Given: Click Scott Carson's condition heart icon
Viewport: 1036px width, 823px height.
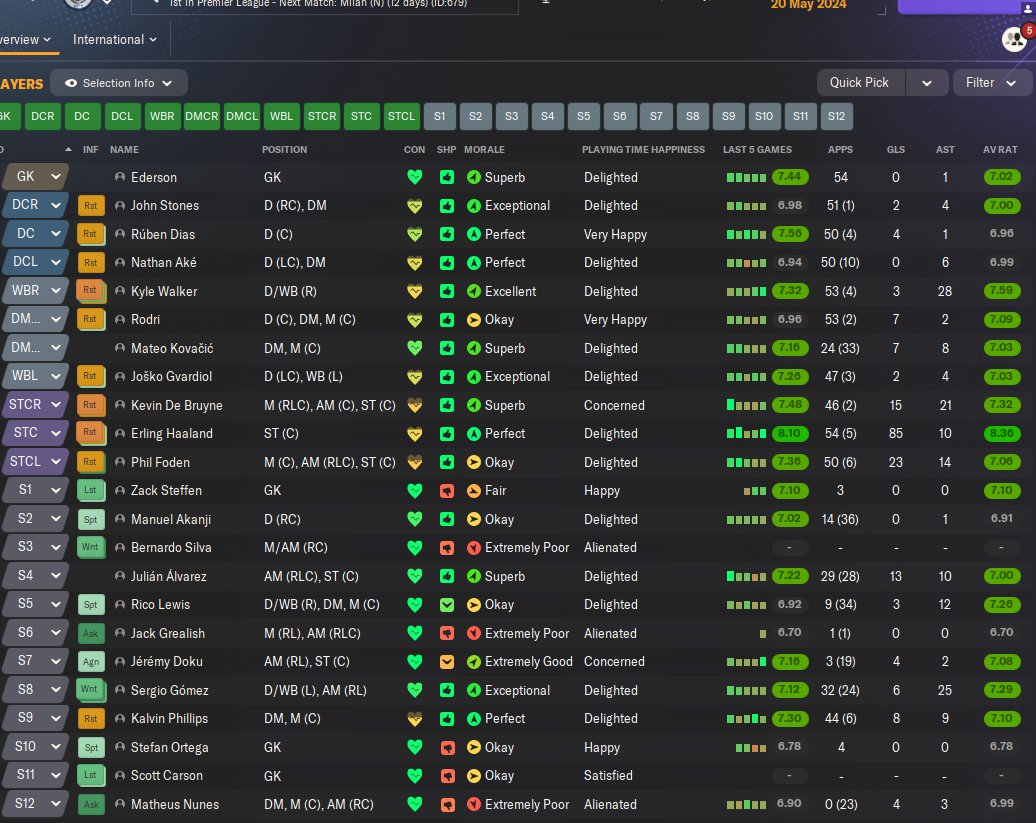Looking at the screenshot, I should pos(414,775).
